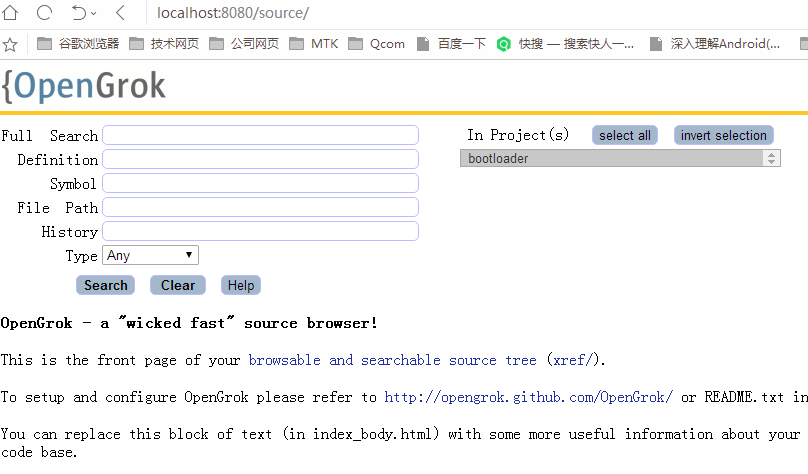The image size is (808, 474).
Task: Focus the Symbol input field
Action: coord(260,183)
